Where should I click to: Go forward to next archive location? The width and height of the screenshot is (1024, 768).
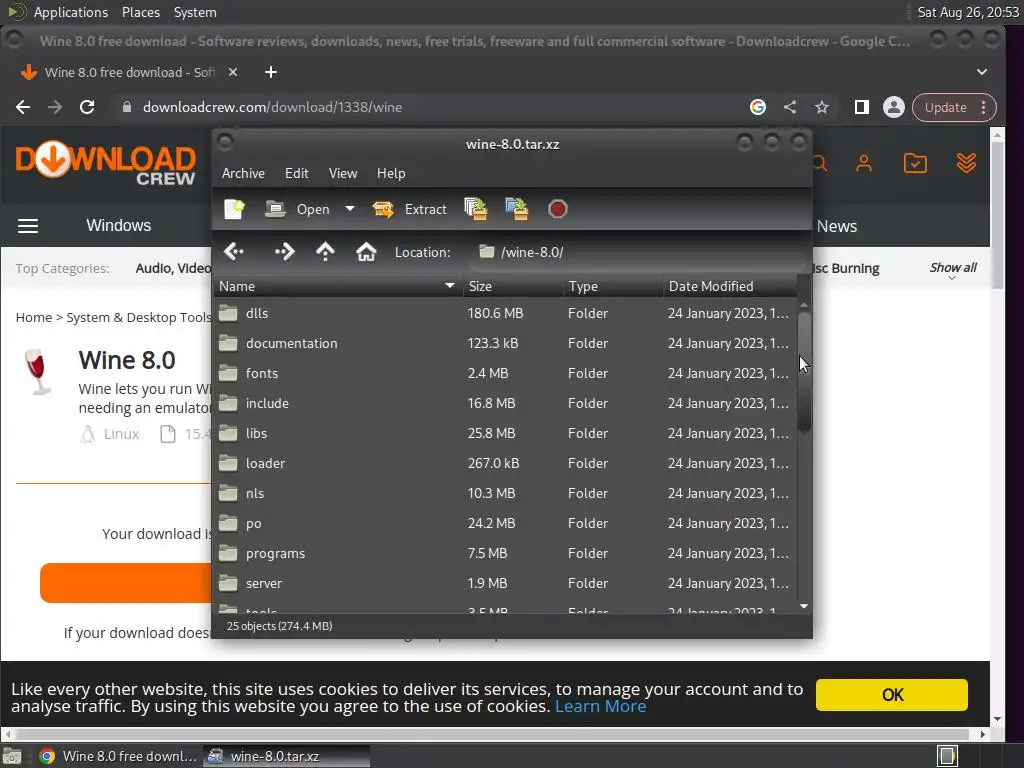(x=285, y=251)
